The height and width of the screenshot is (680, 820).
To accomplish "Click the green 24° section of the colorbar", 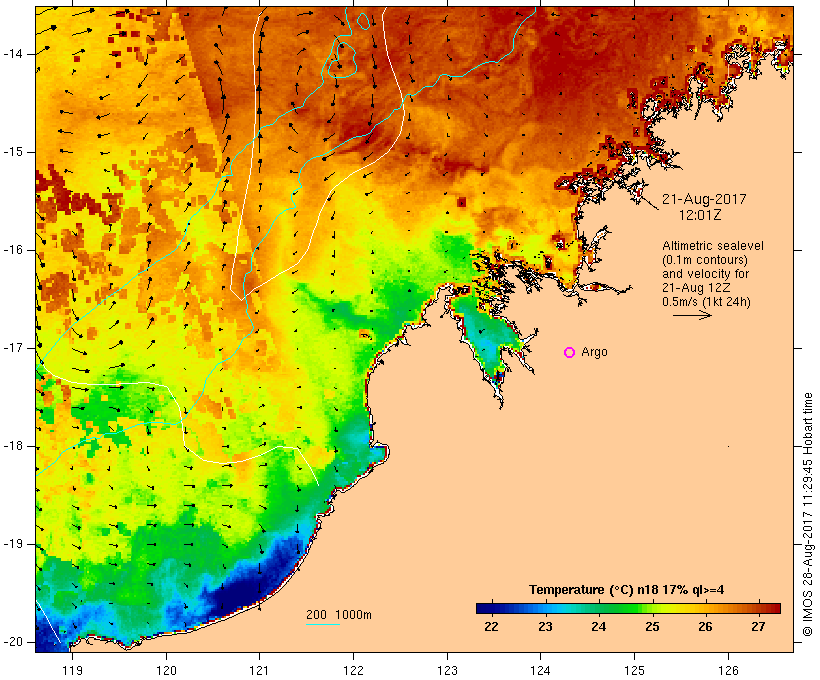I will pyautogui.click(x=599, y=608).
